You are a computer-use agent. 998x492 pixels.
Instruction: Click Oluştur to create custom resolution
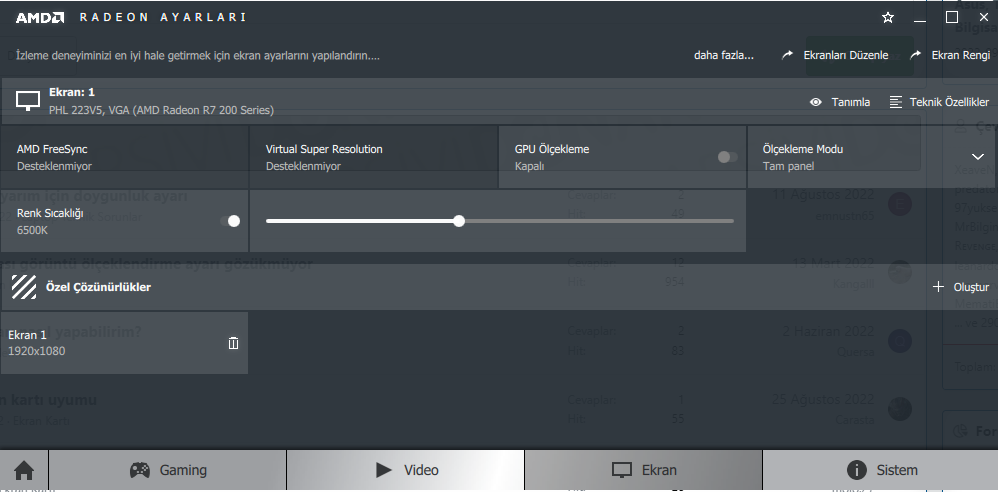pos(960,287)
